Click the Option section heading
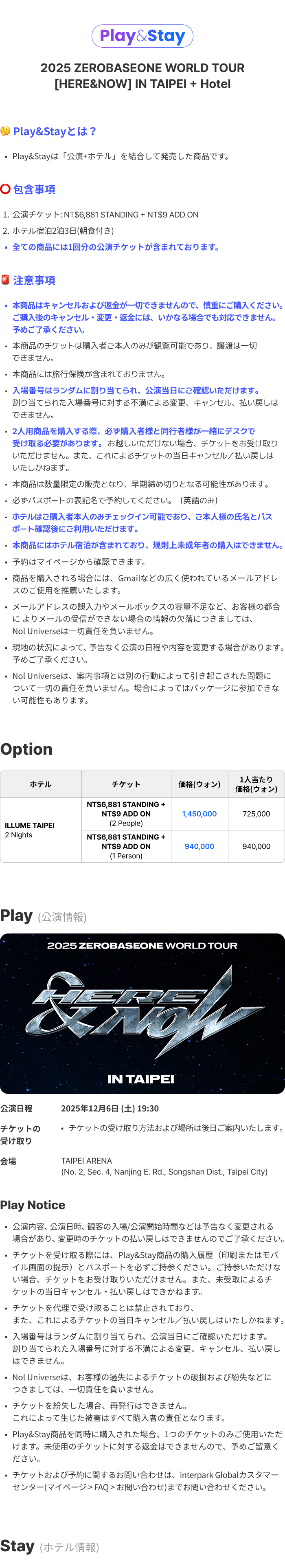The height and width of the screenshot is (1568, 285). pos(26,749)
